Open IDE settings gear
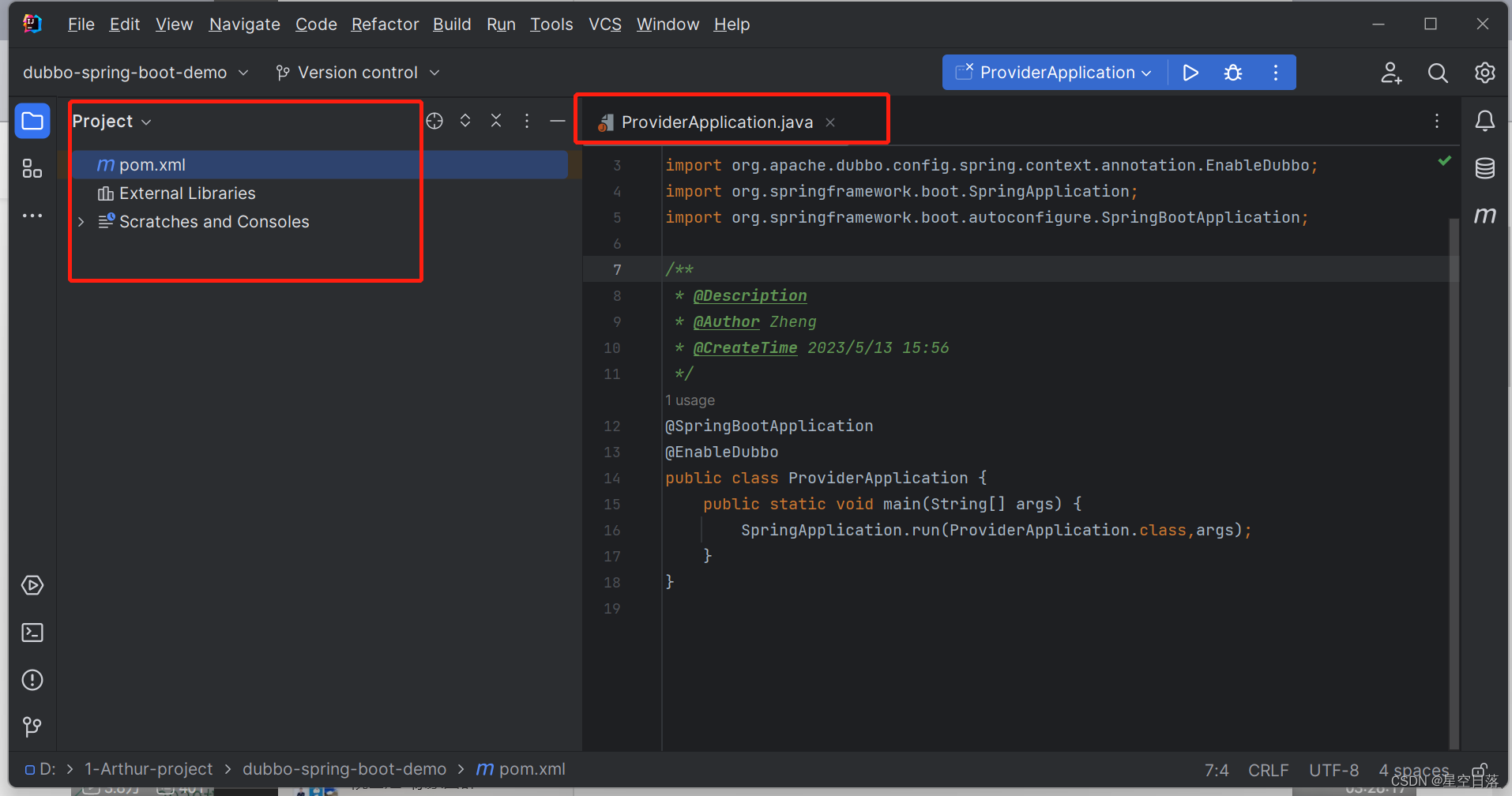Image resolution: width=1512 pixels, height=796 pixels. tap(1484, 72)
